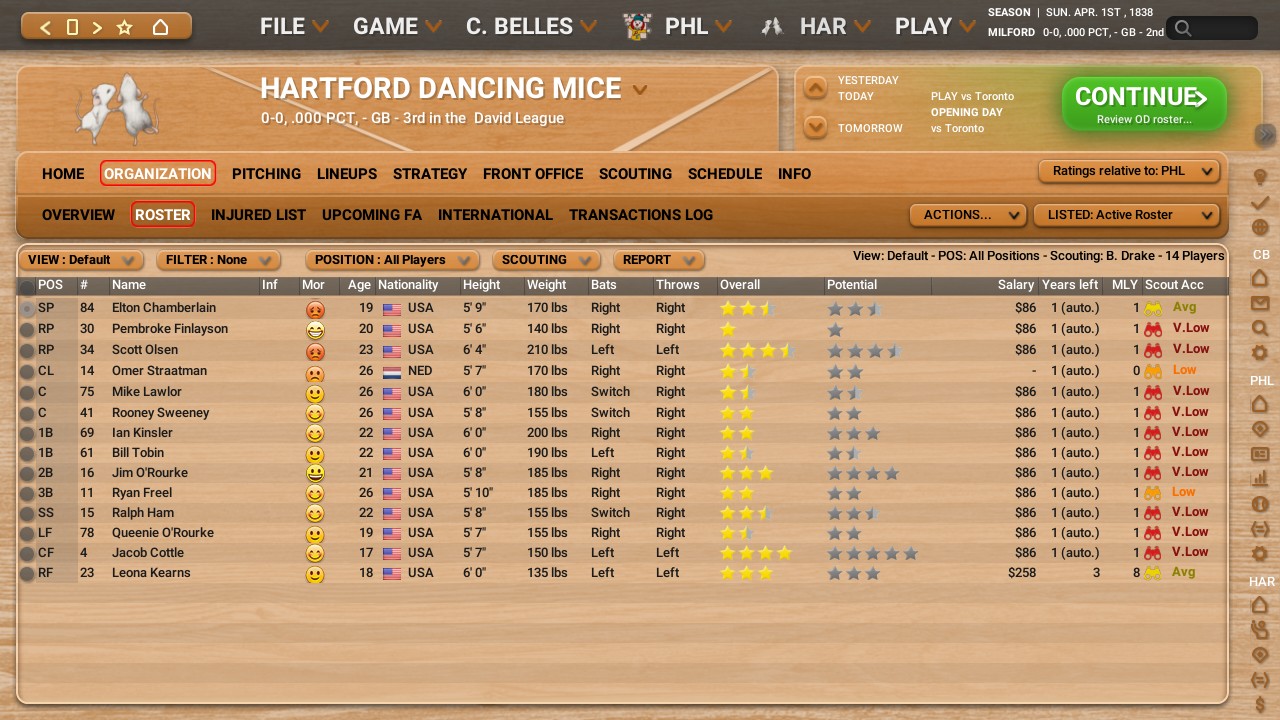Switch to the INJURED LIST tab
The height and width of the screenshot is (720, 1280).
click(x=258, y=215)
